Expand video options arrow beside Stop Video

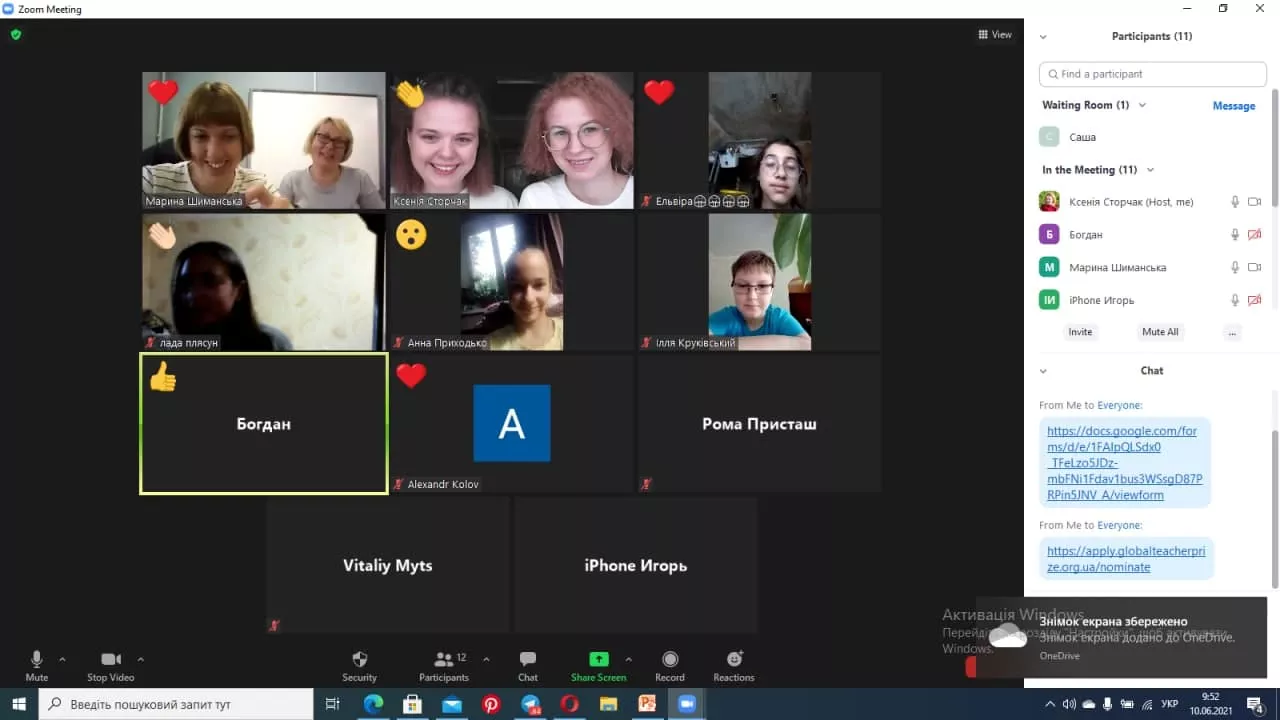tap(140, 659)
